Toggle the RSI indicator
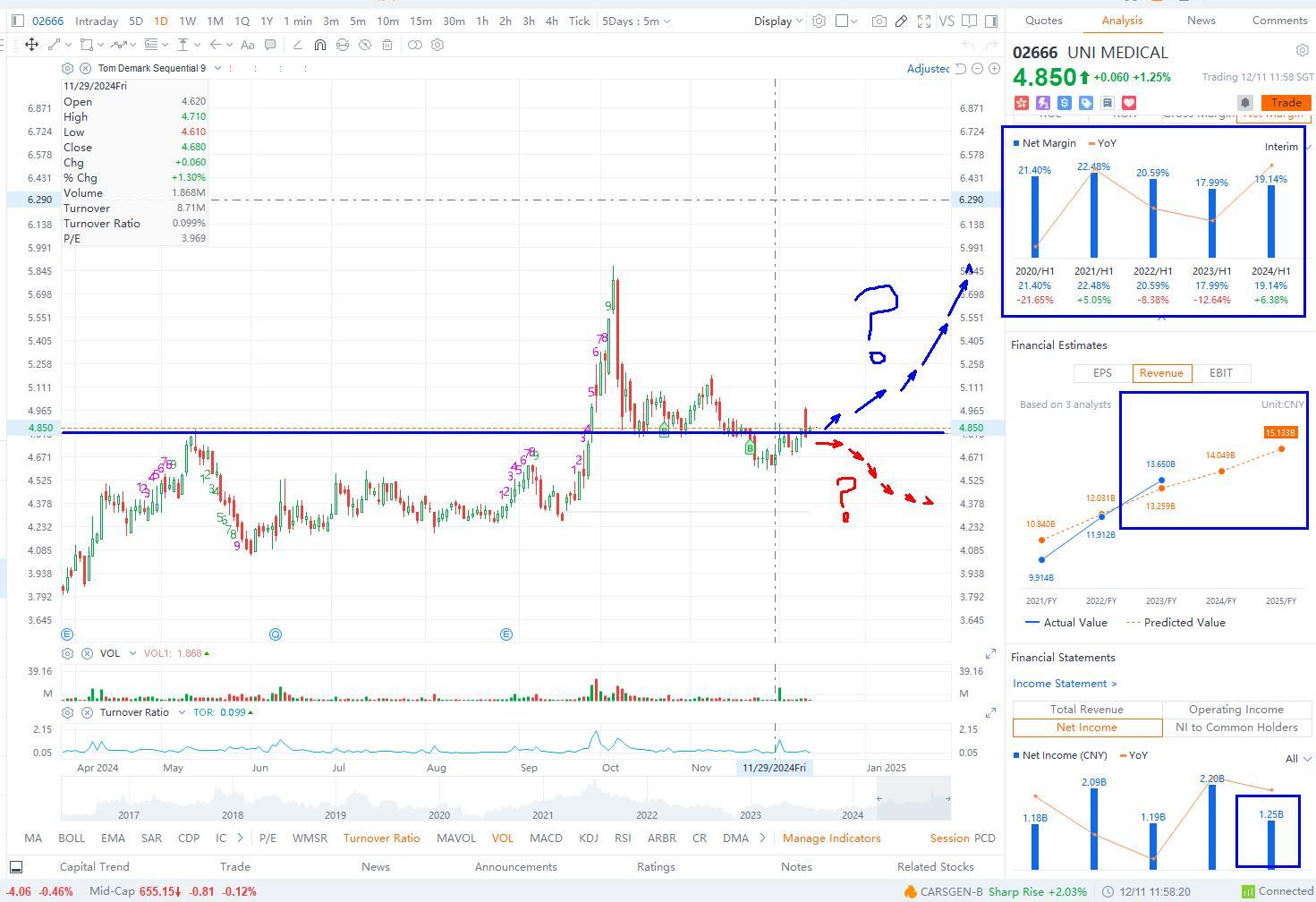Screen dimensions: 1316x902 pos(623,838)
